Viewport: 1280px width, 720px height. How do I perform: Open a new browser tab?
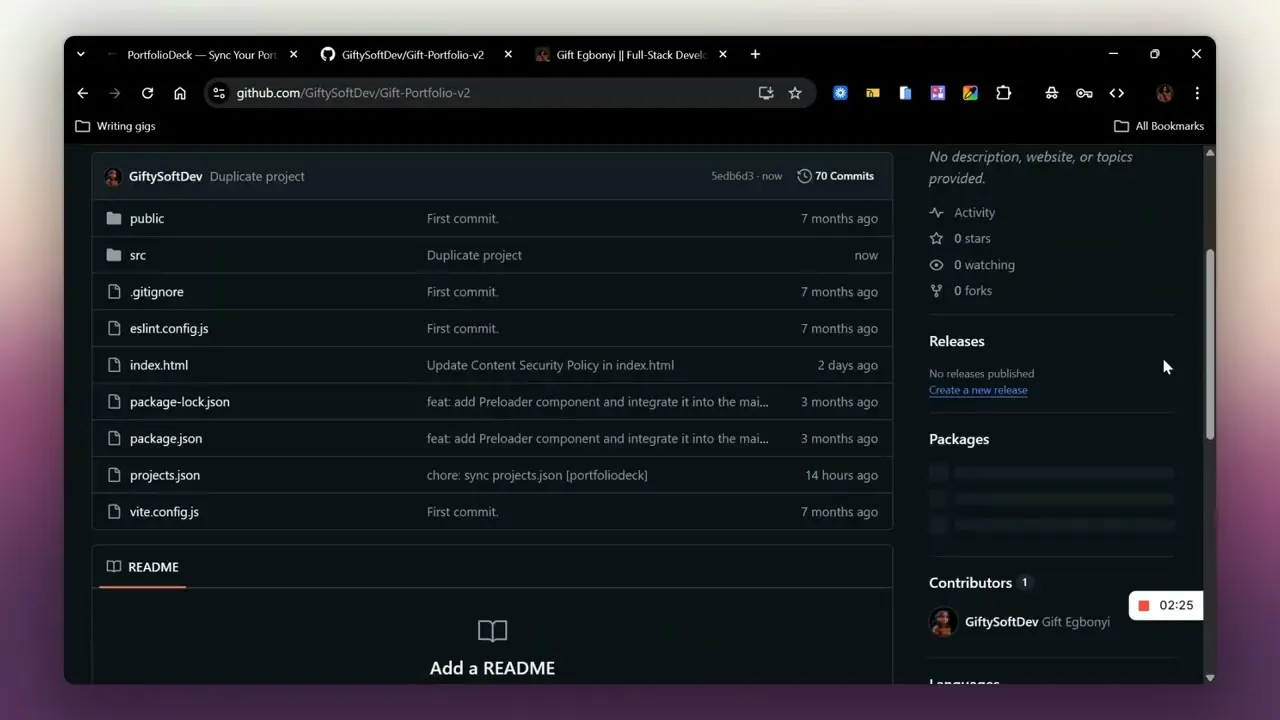point(755,54)
